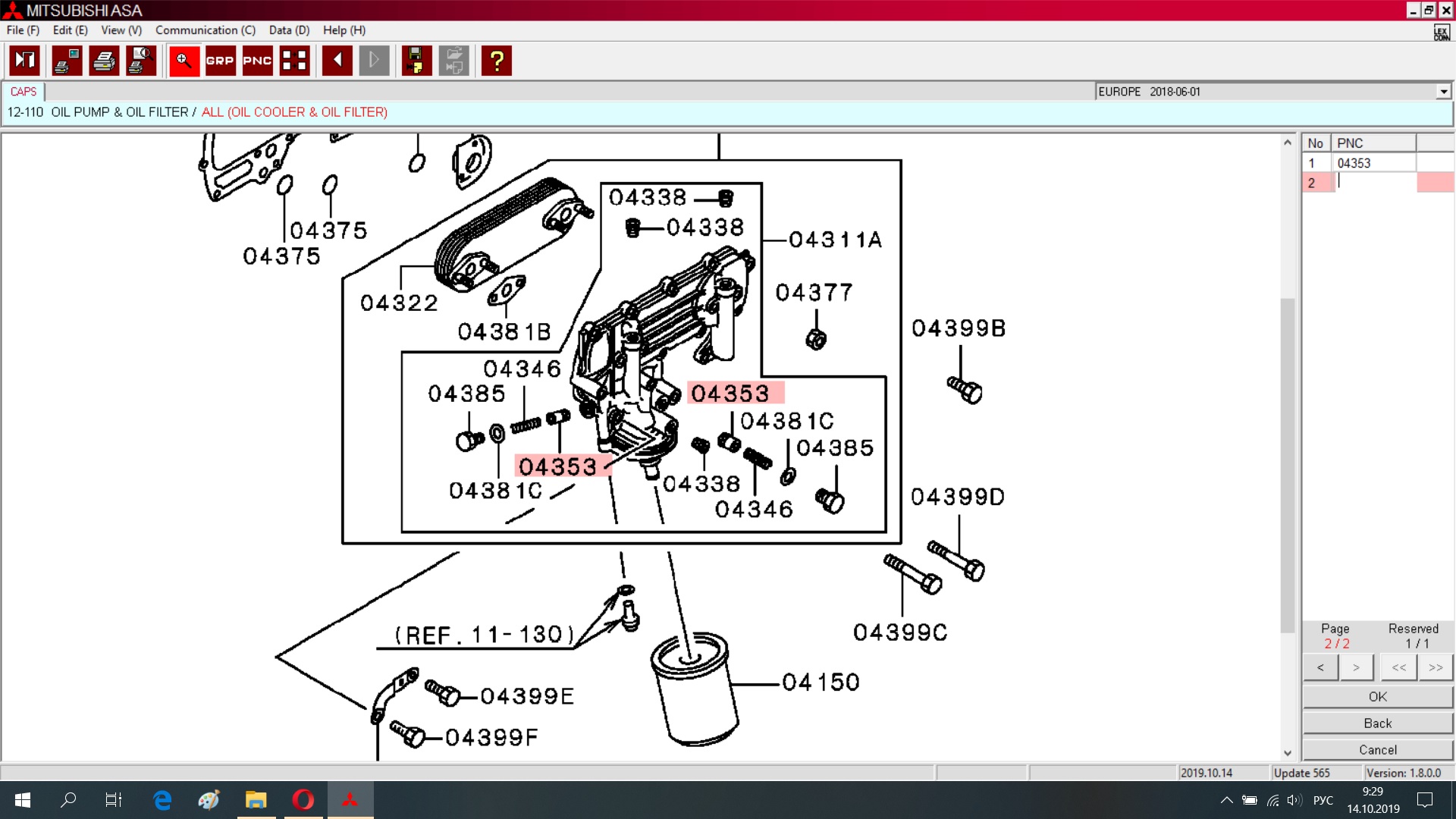Image resolution: width=1456 pixels, height=819 pixels.
Task: Open print preview with magnifier icon
Action: point(141,61)
